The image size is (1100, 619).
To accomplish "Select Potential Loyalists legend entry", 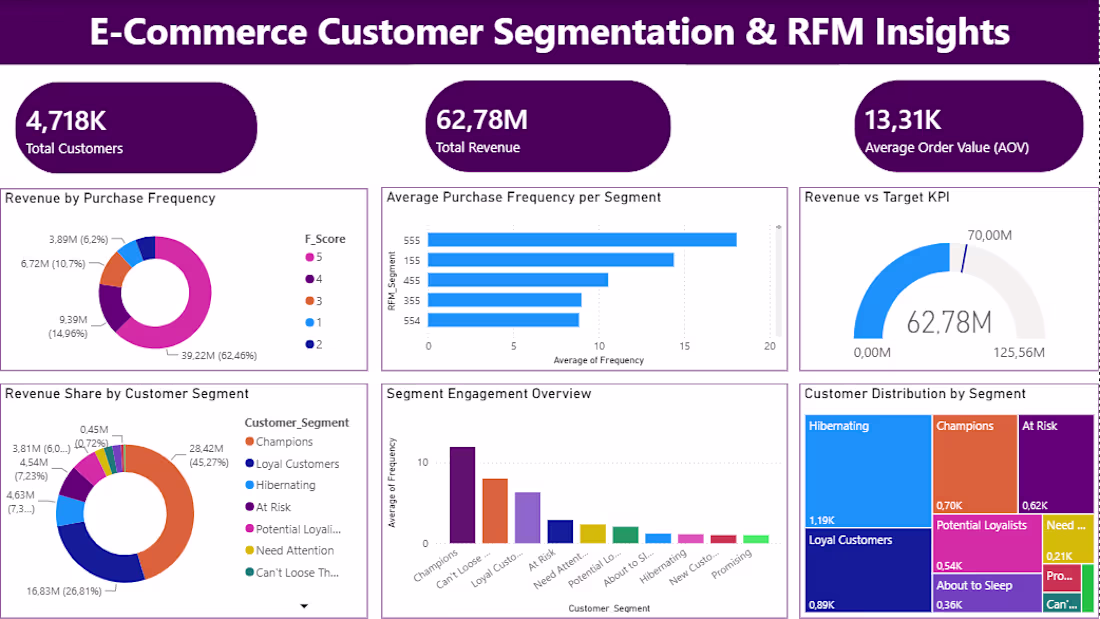I will tap(293, 529).
